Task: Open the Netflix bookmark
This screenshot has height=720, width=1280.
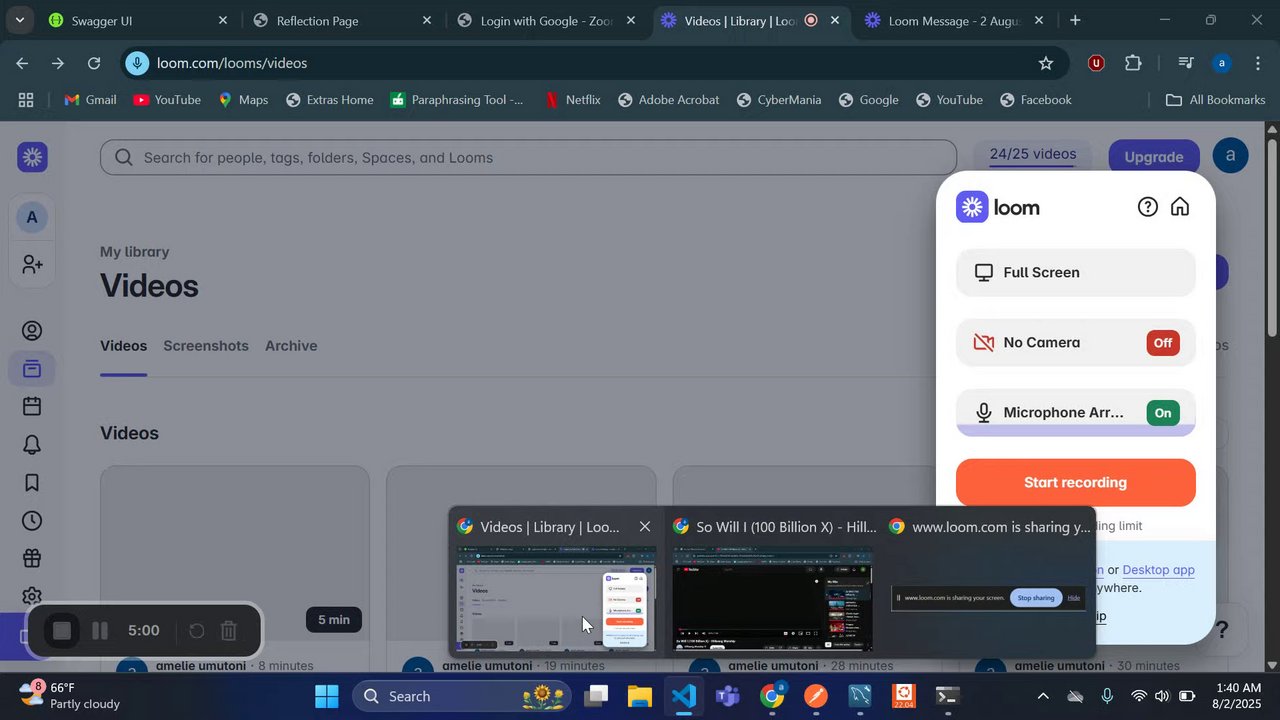Action: pos(572,100)
